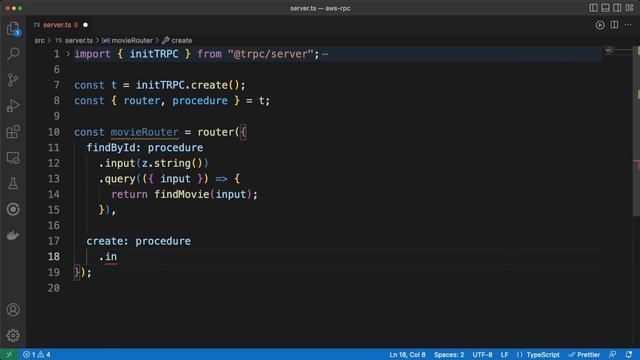This screenshot has width=640, height=360.
Task: Expand the folded import block on line 1
Action: click(68, 54)
